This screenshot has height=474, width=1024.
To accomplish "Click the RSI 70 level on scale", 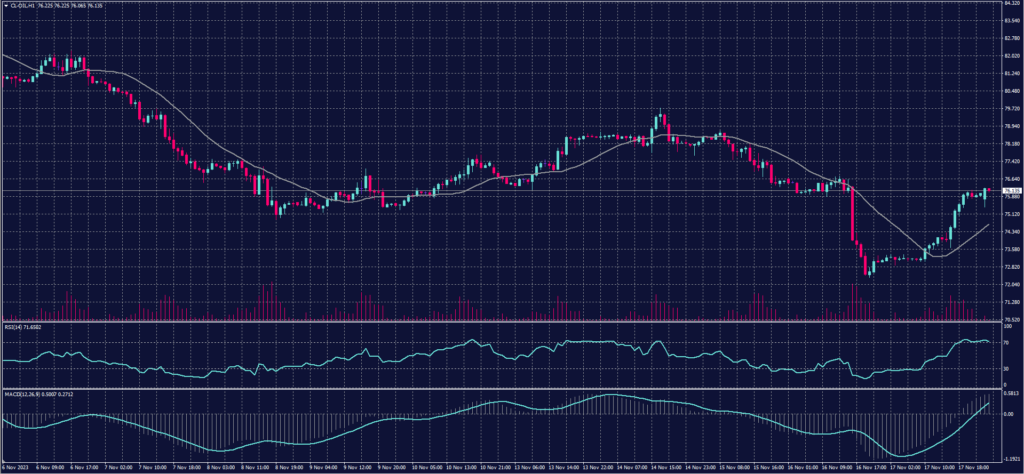I will click(x=1006, y=343).
